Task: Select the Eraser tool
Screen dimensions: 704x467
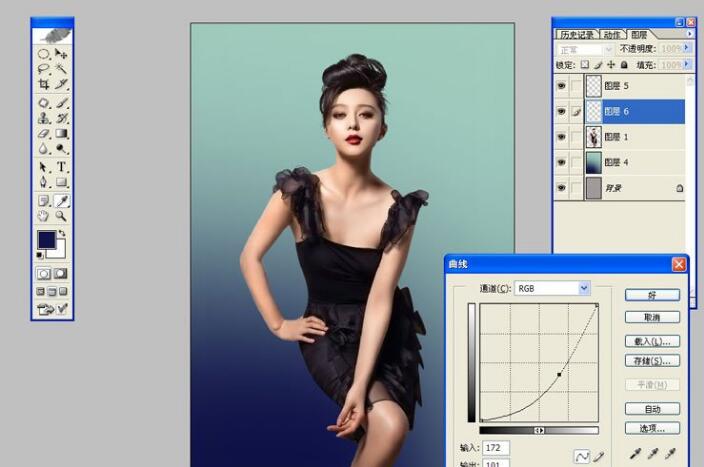Action: click(43, 133)
